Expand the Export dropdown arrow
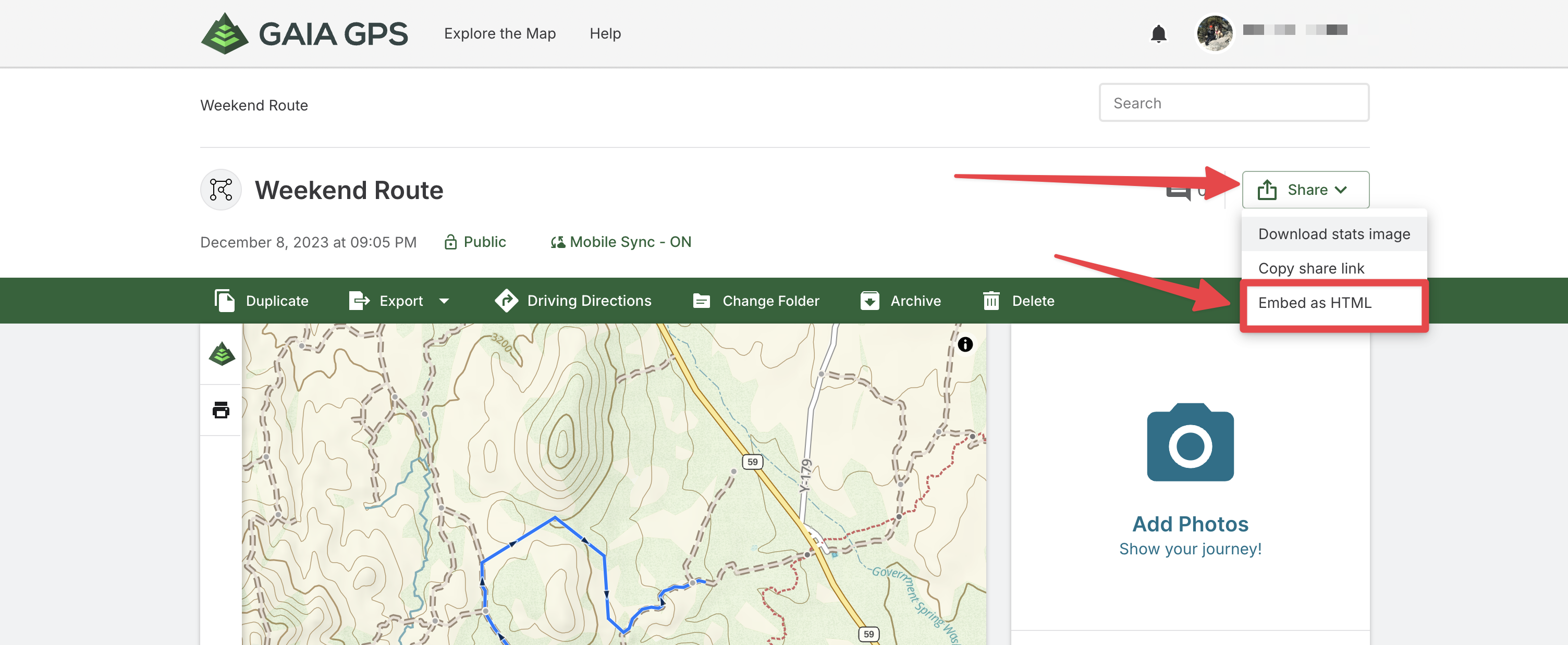1568x645 pixels. 444,301
